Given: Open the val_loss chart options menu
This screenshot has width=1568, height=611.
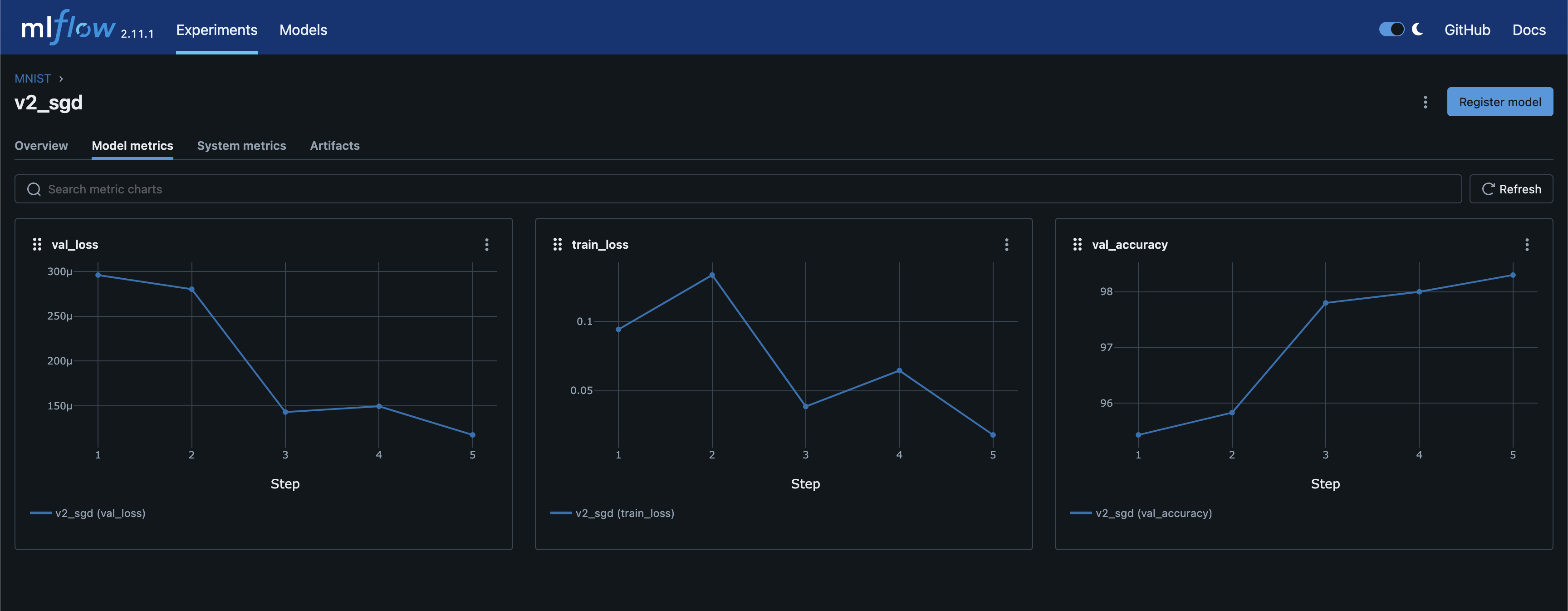Looking at the screenshot, I should tap(486, 244).
